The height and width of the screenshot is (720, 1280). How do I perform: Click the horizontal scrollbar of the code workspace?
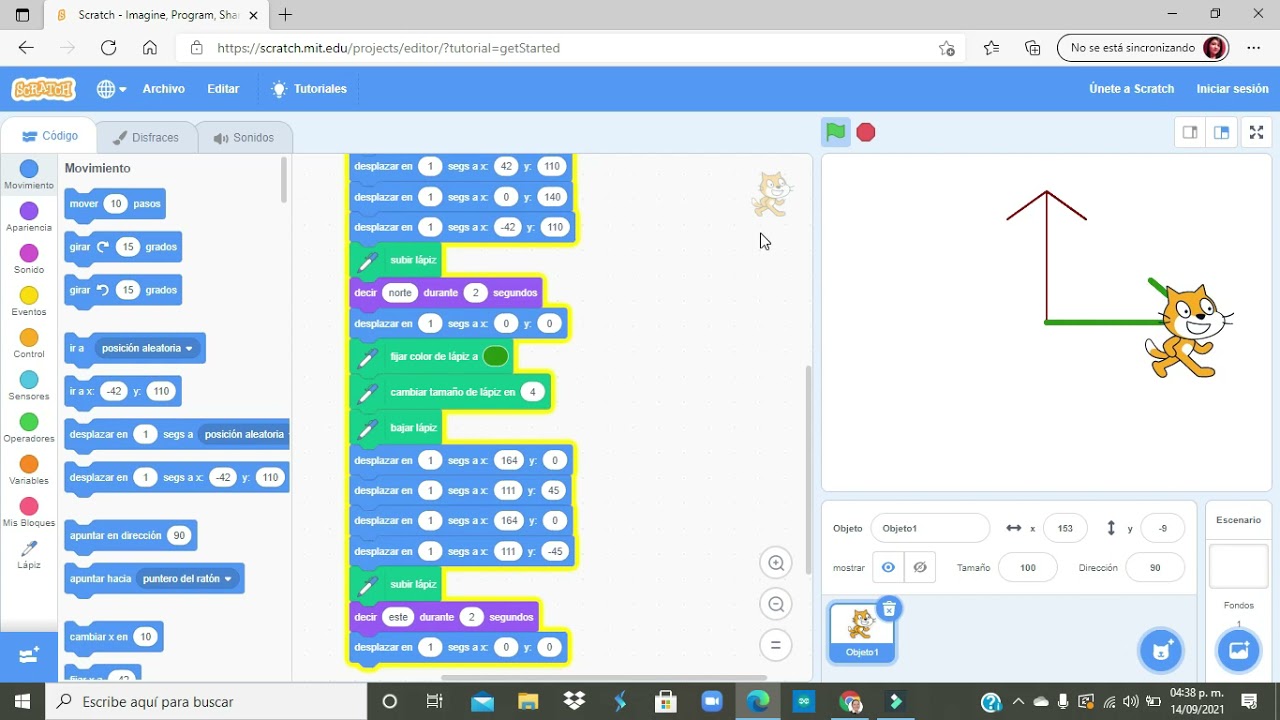pyautogui.click(x=603, y=677)
